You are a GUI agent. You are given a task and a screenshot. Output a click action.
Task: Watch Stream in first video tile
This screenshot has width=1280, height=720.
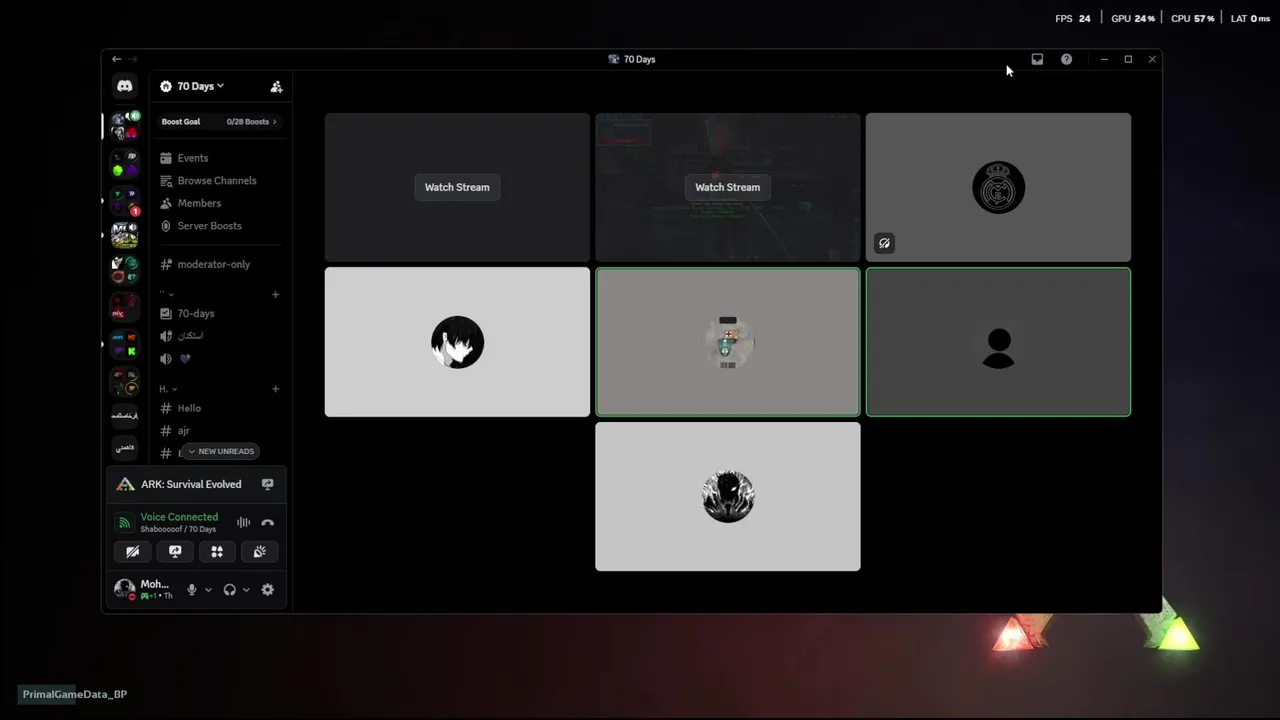click(x=457, y=187)
